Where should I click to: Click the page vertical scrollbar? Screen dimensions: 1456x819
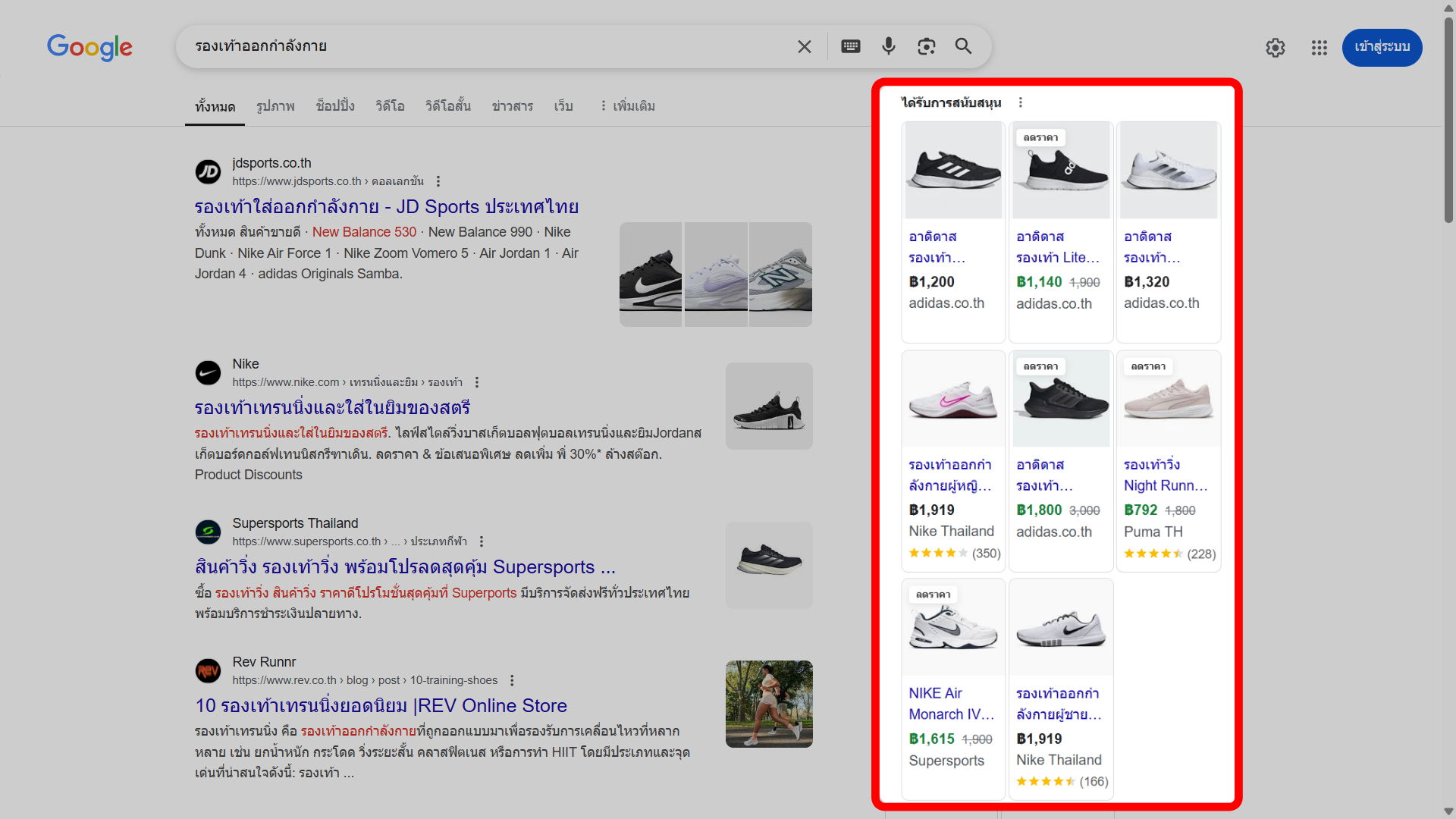[x=1448, y=119]
